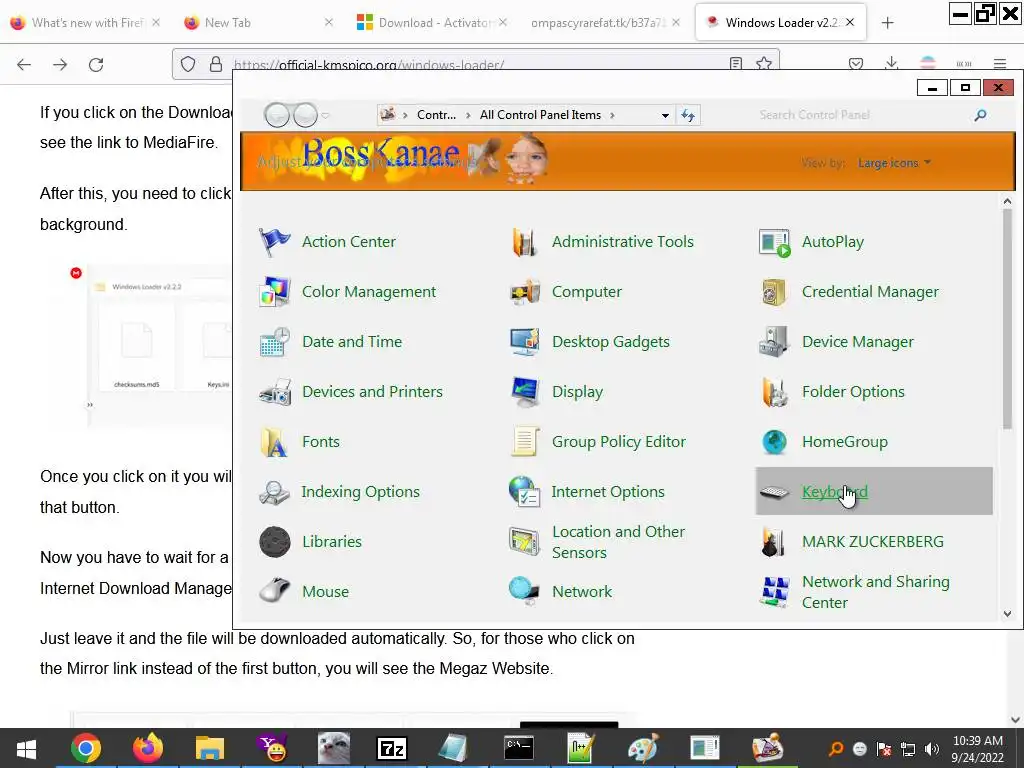Screen dimensions: 1024x768
Task: Switch to Download - Activator tab
Action: click(431, 23)
